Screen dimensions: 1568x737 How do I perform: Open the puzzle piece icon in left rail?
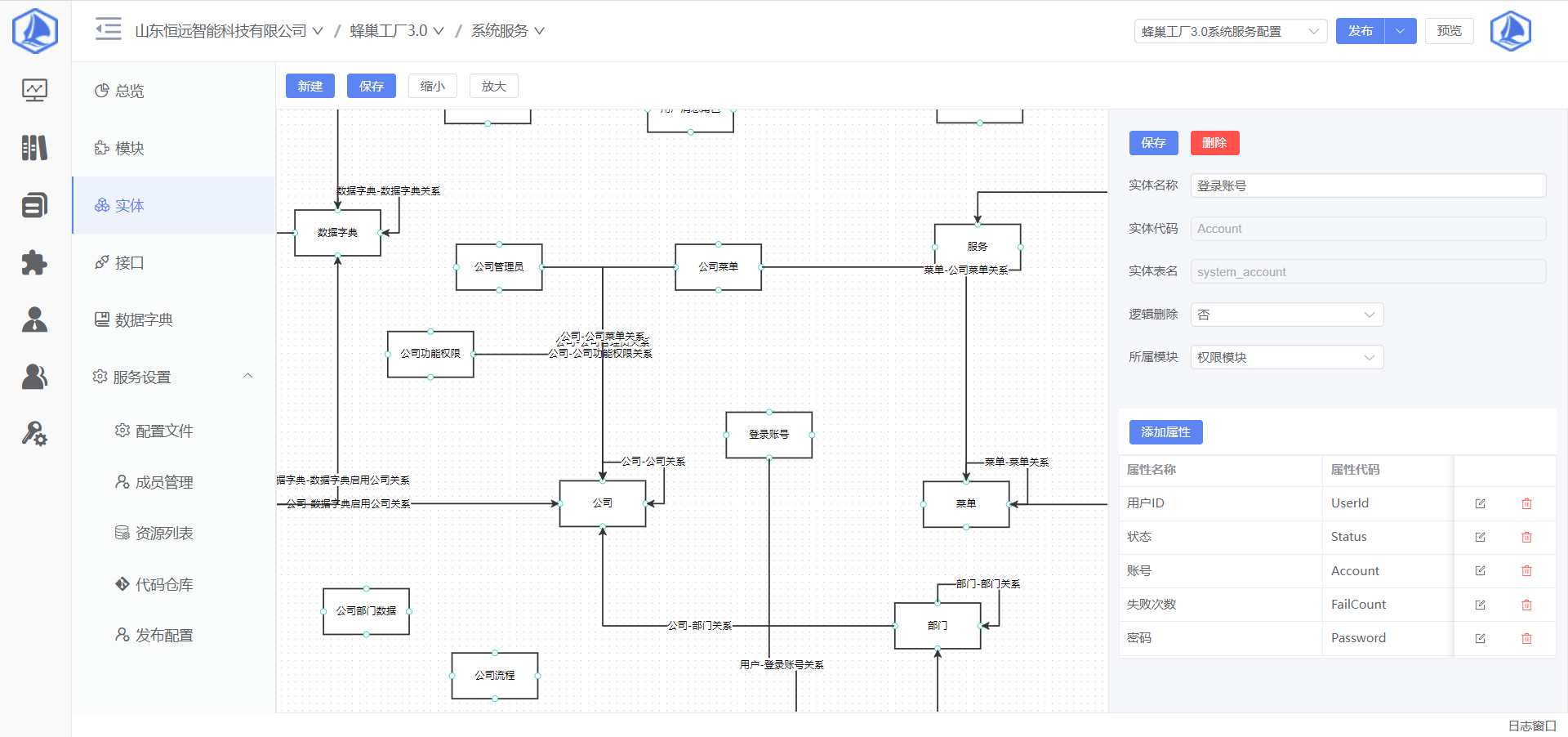pyautogui.click(x=34, y=262)
